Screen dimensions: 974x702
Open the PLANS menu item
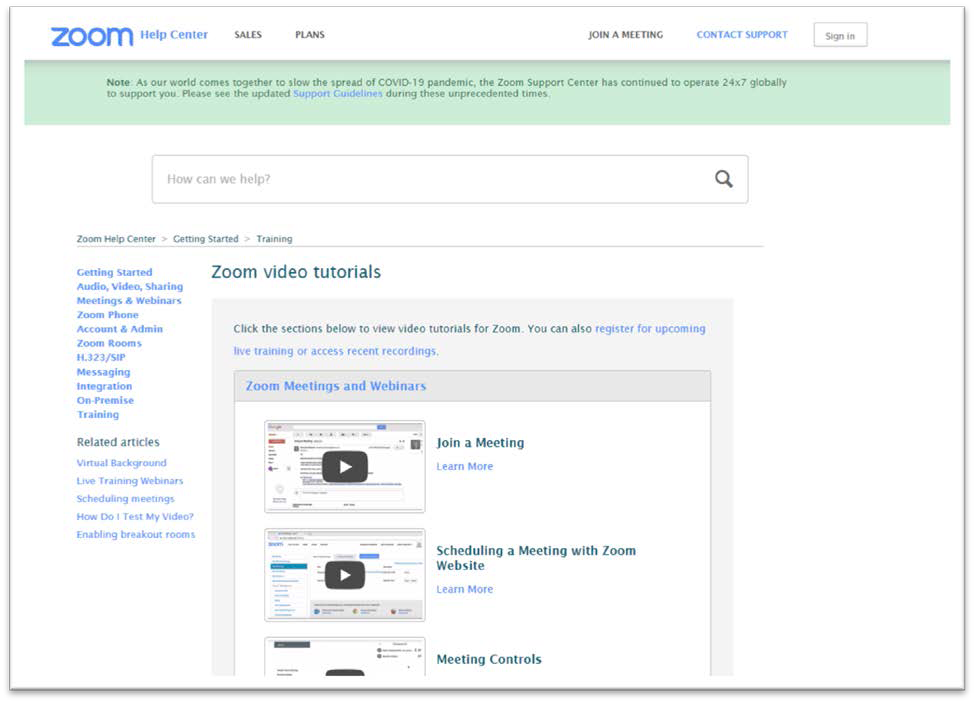point(310,35)
